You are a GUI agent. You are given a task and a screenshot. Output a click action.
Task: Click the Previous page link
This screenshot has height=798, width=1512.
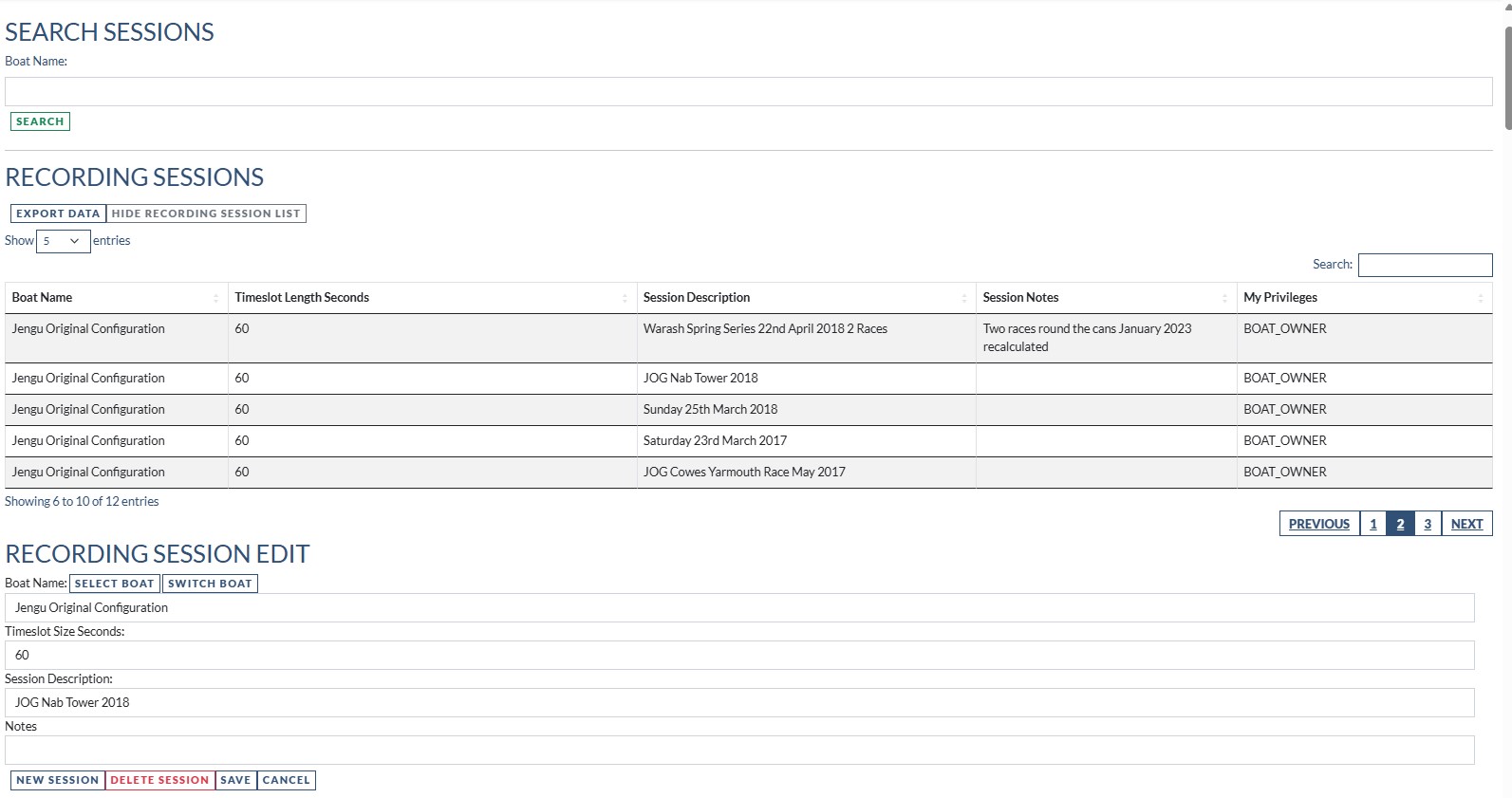(x=1318, y=524)
